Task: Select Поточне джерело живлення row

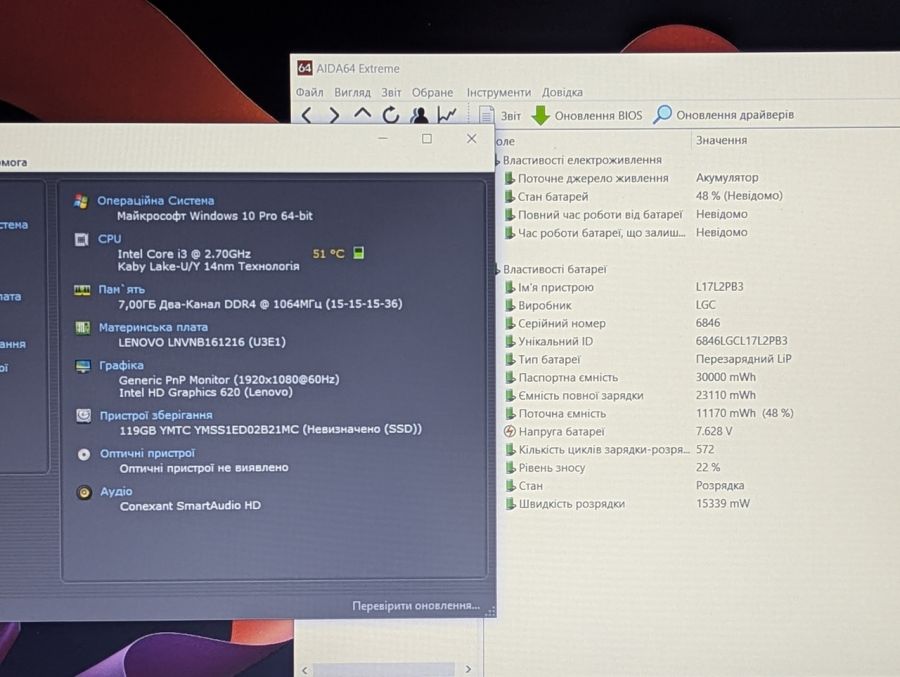Action: point(631,178)
